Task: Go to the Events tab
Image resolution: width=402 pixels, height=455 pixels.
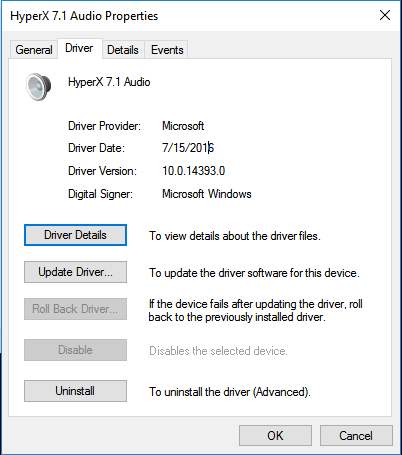Action: 167,50
